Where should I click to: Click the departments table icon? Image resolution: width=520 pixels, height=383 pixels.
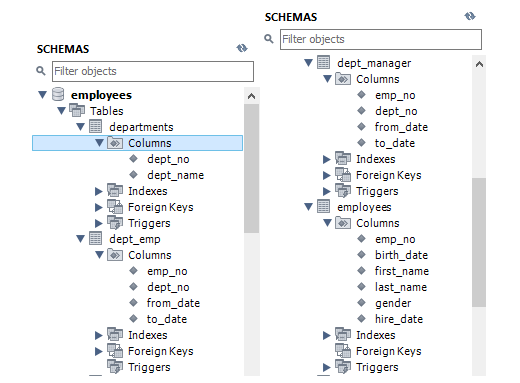pyautogui.click(x=96, y=126)
